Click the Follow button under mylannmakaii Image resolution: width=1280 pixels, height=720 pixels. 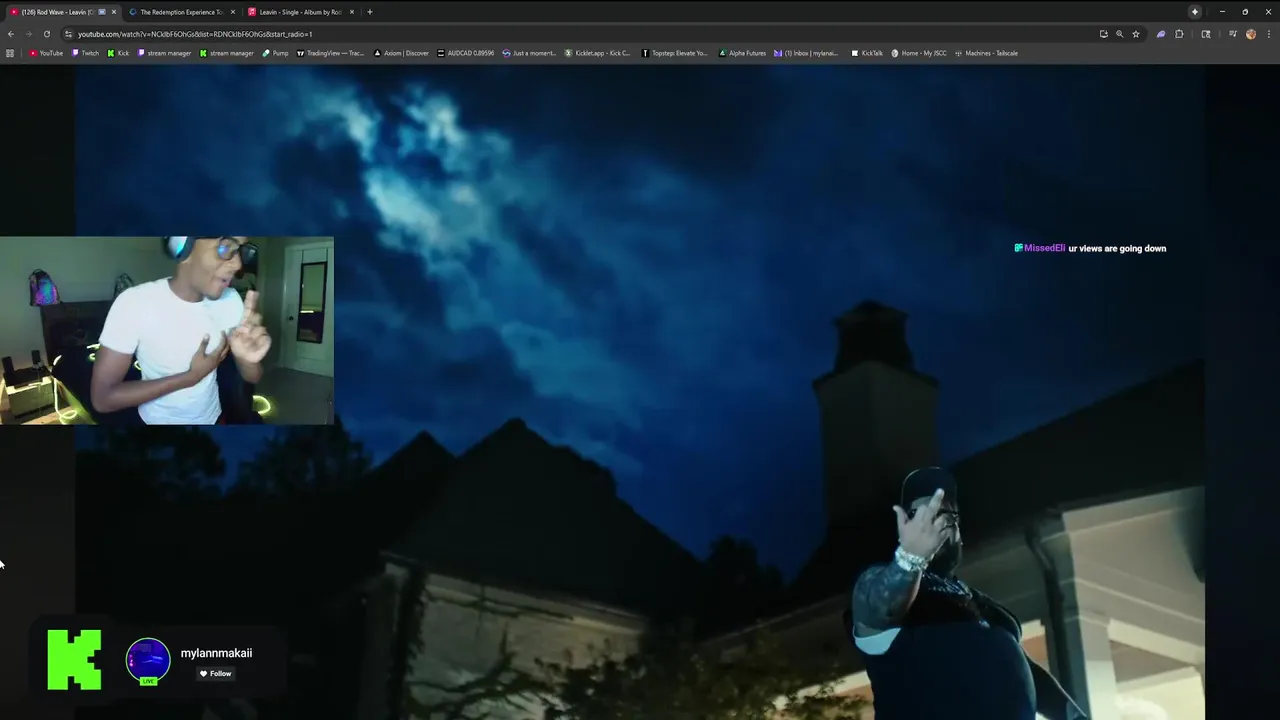pos(215,674)
